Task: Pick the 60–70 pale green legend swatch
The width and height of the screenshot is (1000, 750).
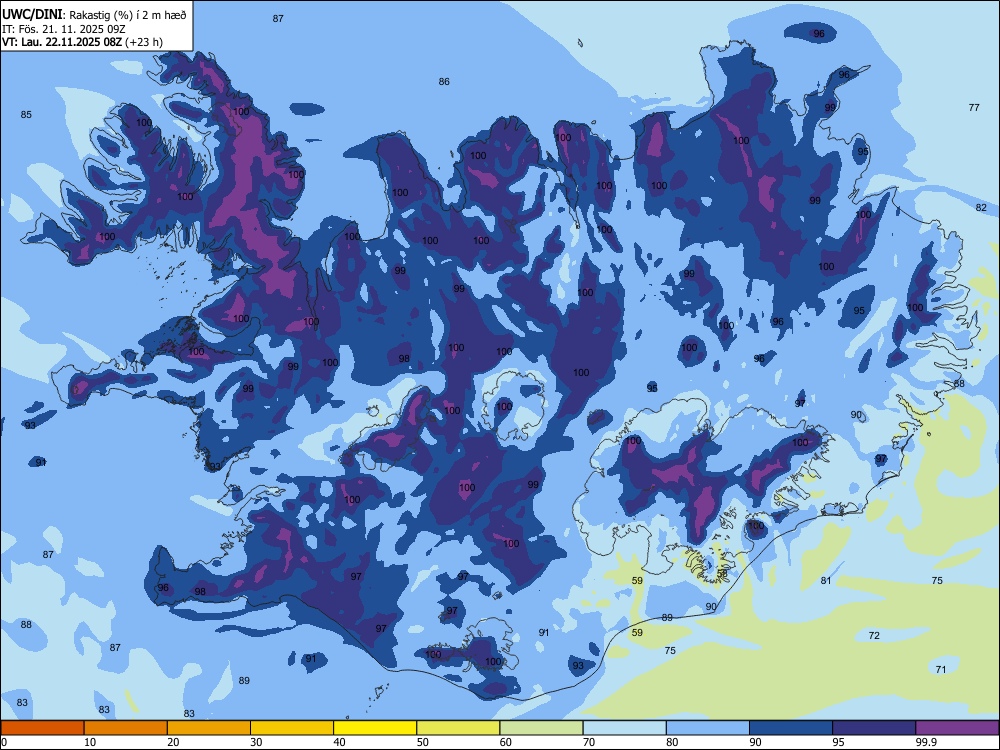Action: pyautogui.click(x=541, y=728)
